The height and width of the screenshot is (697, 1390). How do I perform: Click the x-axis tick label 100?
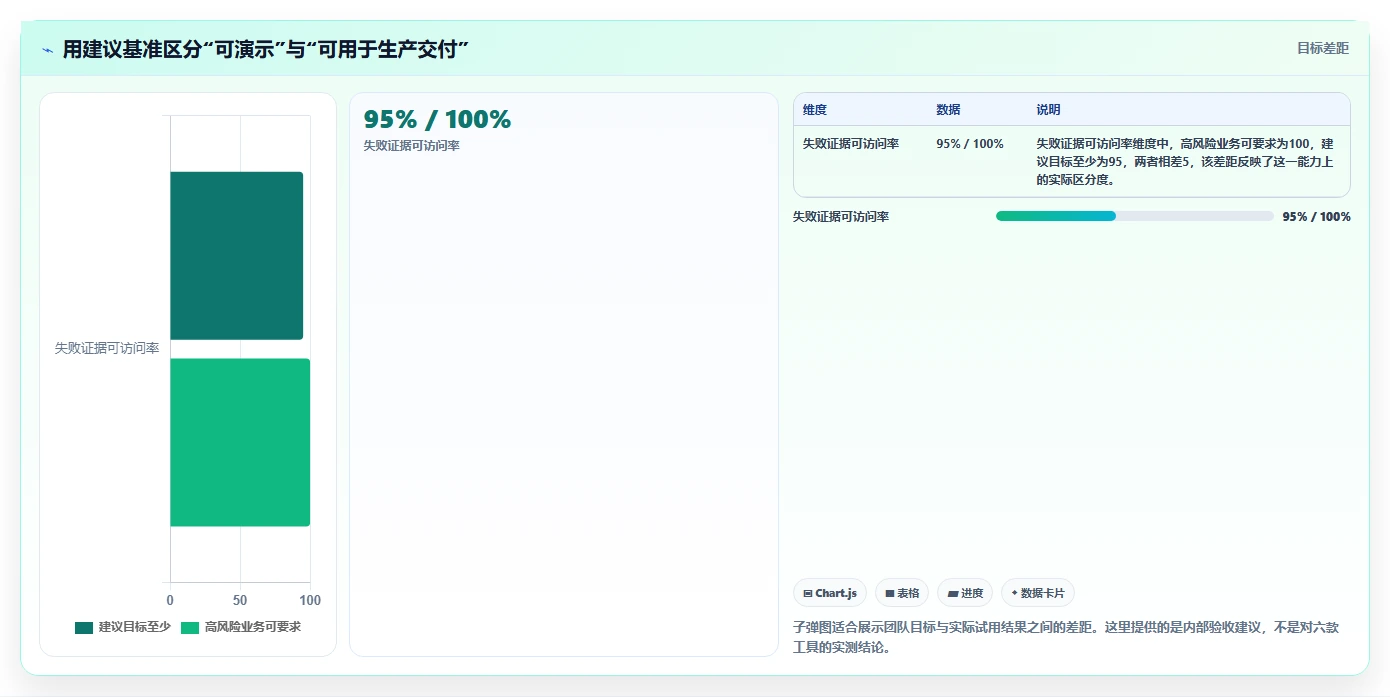coord(310,601)
